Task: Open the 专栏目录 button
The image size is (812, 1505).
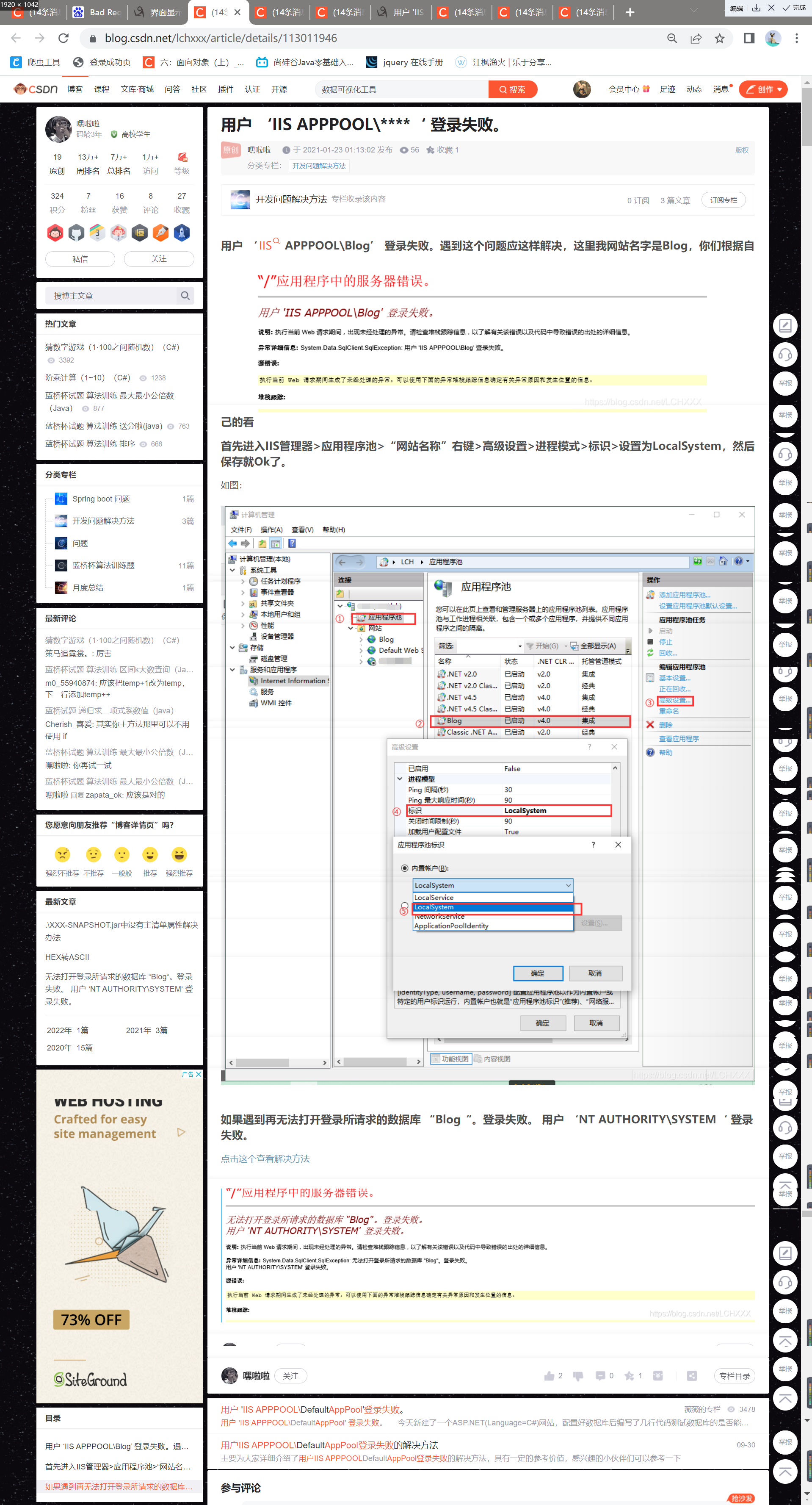Action: tap(735, 1376)
